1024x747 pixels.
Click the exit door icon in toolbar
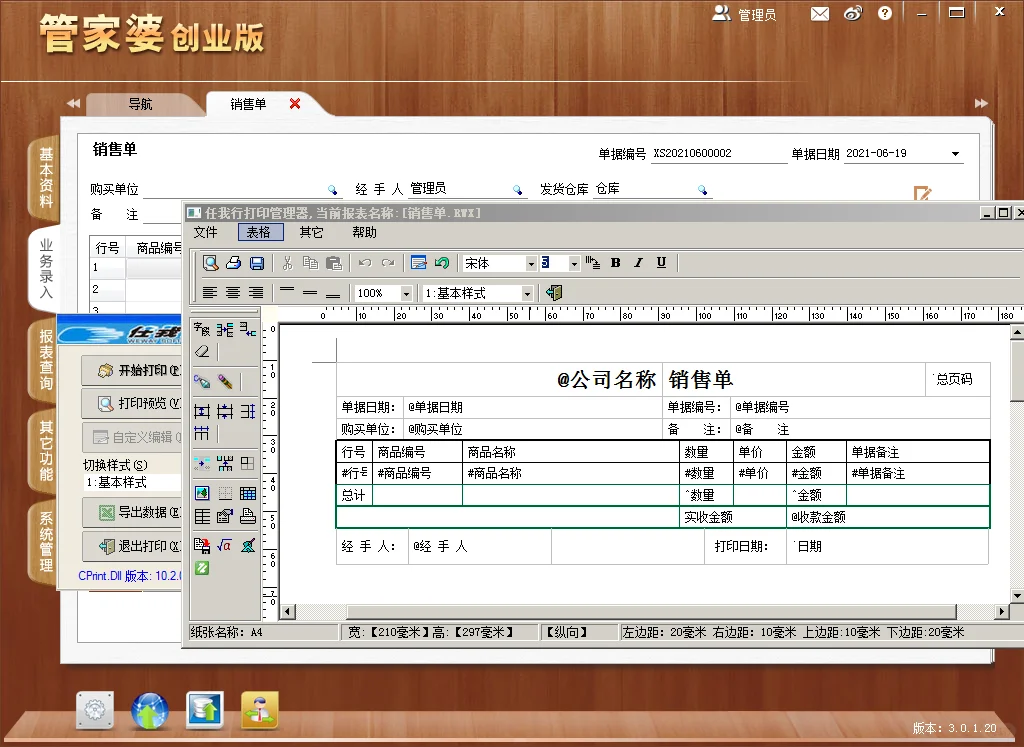point(554,293)
